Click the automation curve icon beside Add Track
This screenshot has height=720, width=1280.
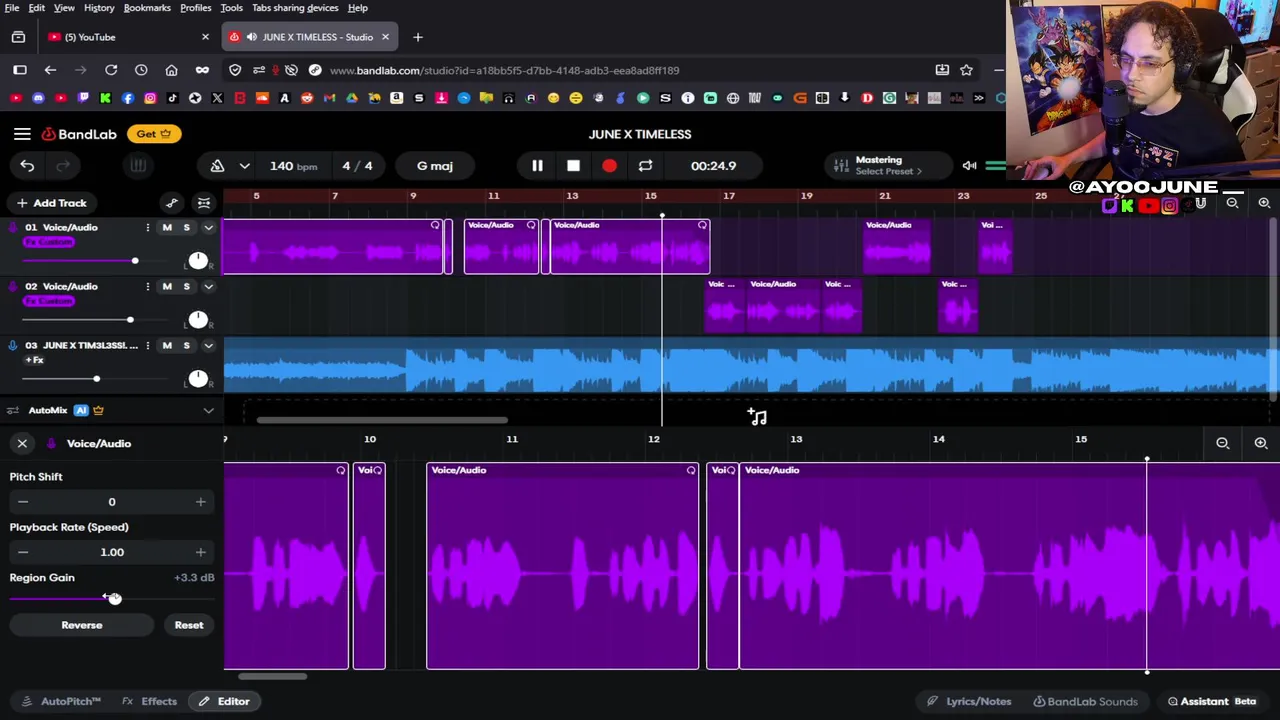(172, 203)
